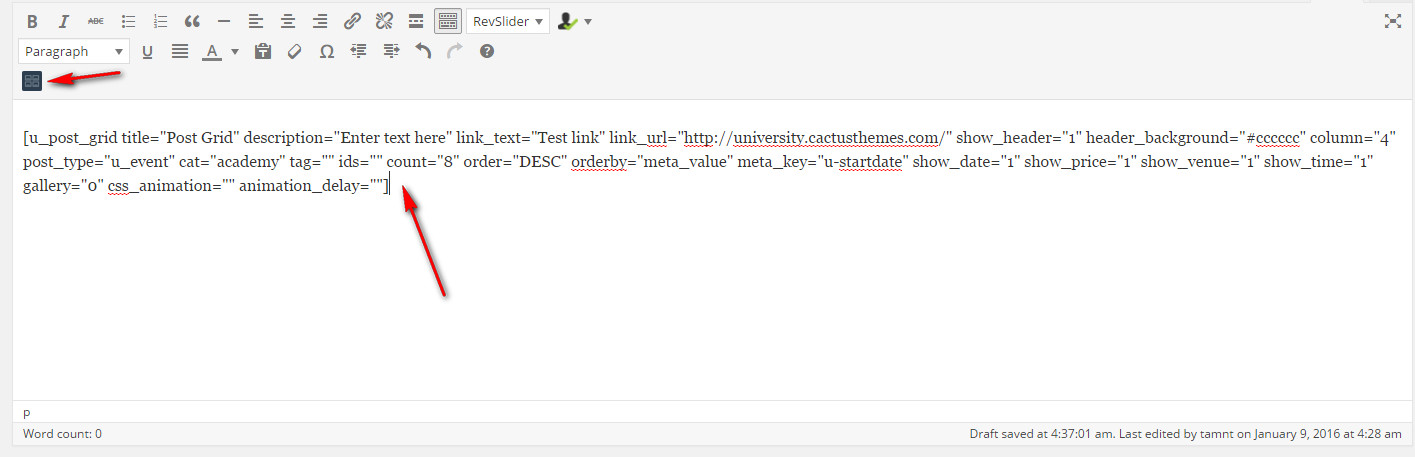The image size is (1415, 457).
Task: Insert the Read More tag
Action: [416, 21]
